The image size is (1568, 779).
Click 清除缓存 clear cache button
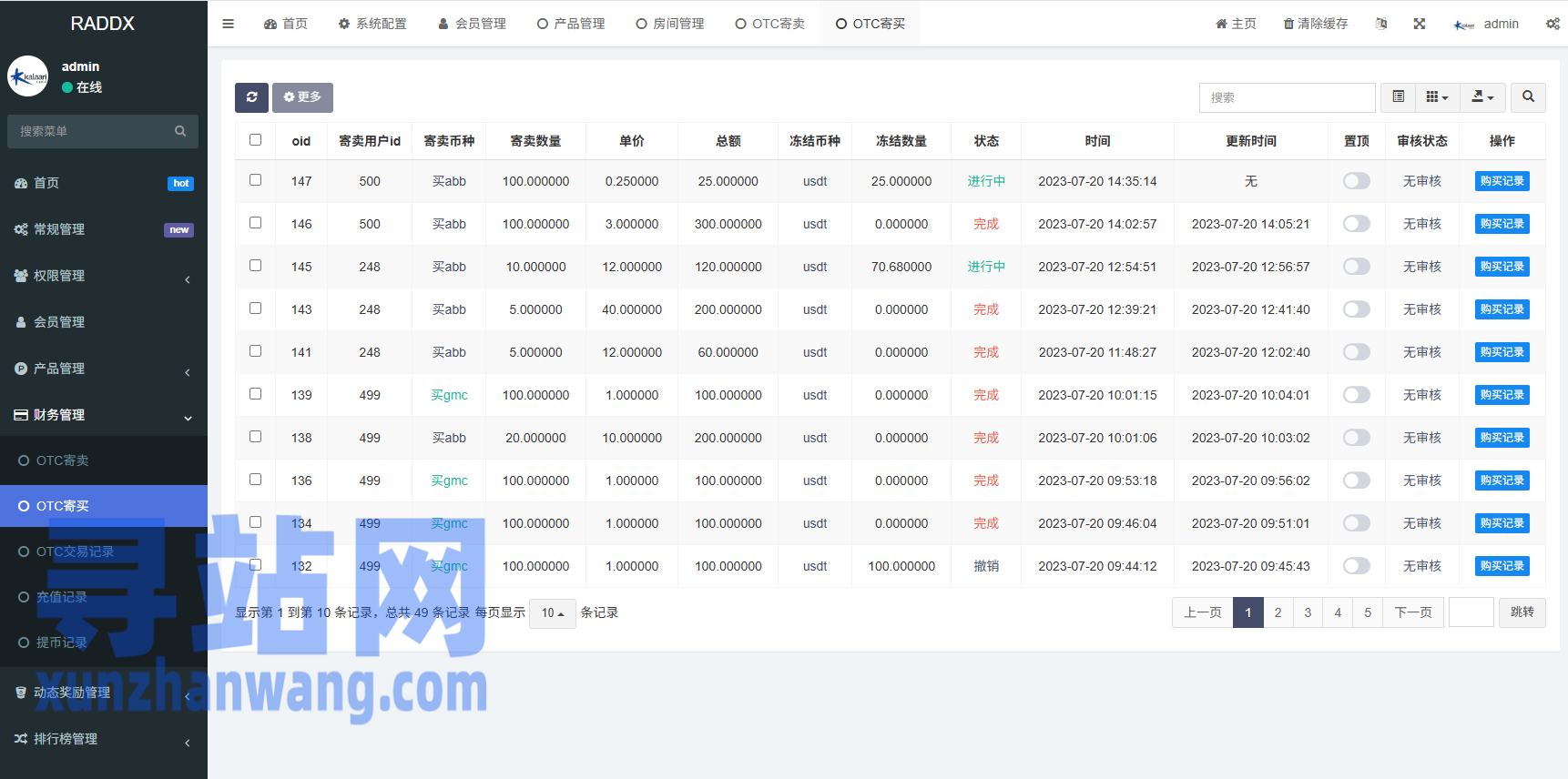[x=1315, y=24]
